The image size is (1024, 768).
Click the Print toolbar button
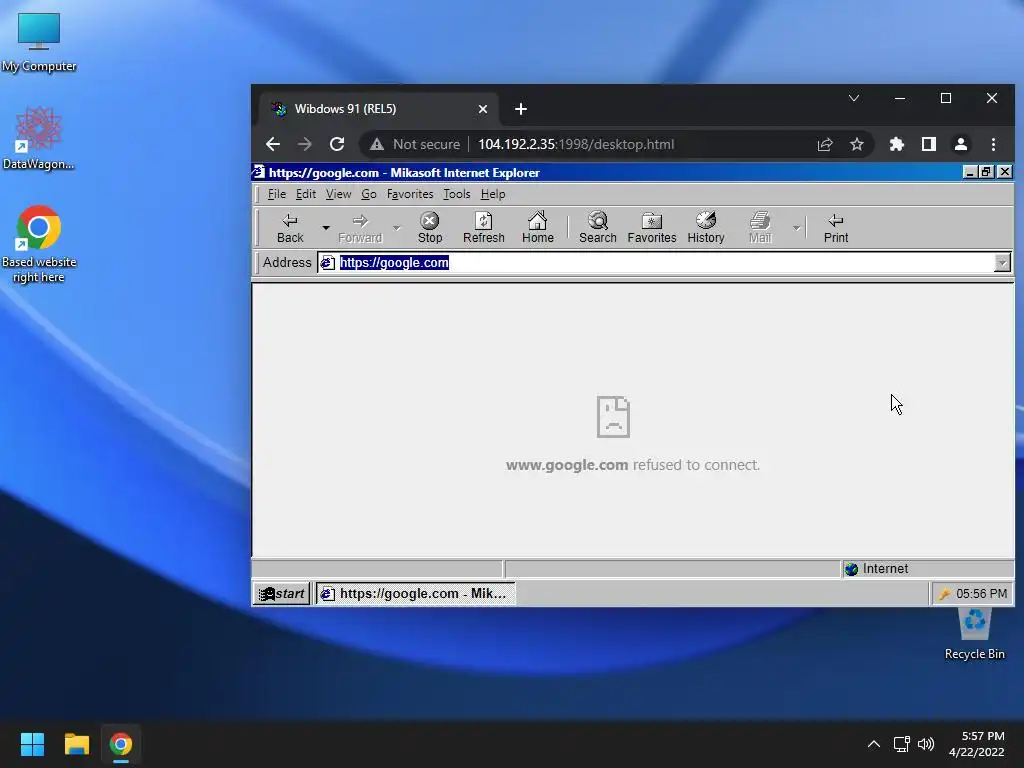tap(835, 228)
